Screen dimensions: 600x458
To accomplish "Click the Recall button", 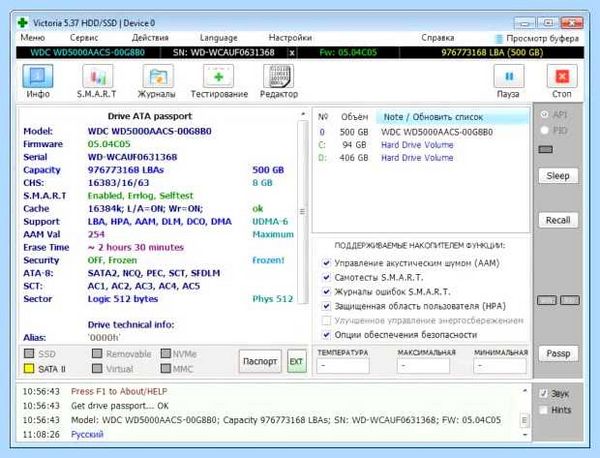I will pos(558,220).
